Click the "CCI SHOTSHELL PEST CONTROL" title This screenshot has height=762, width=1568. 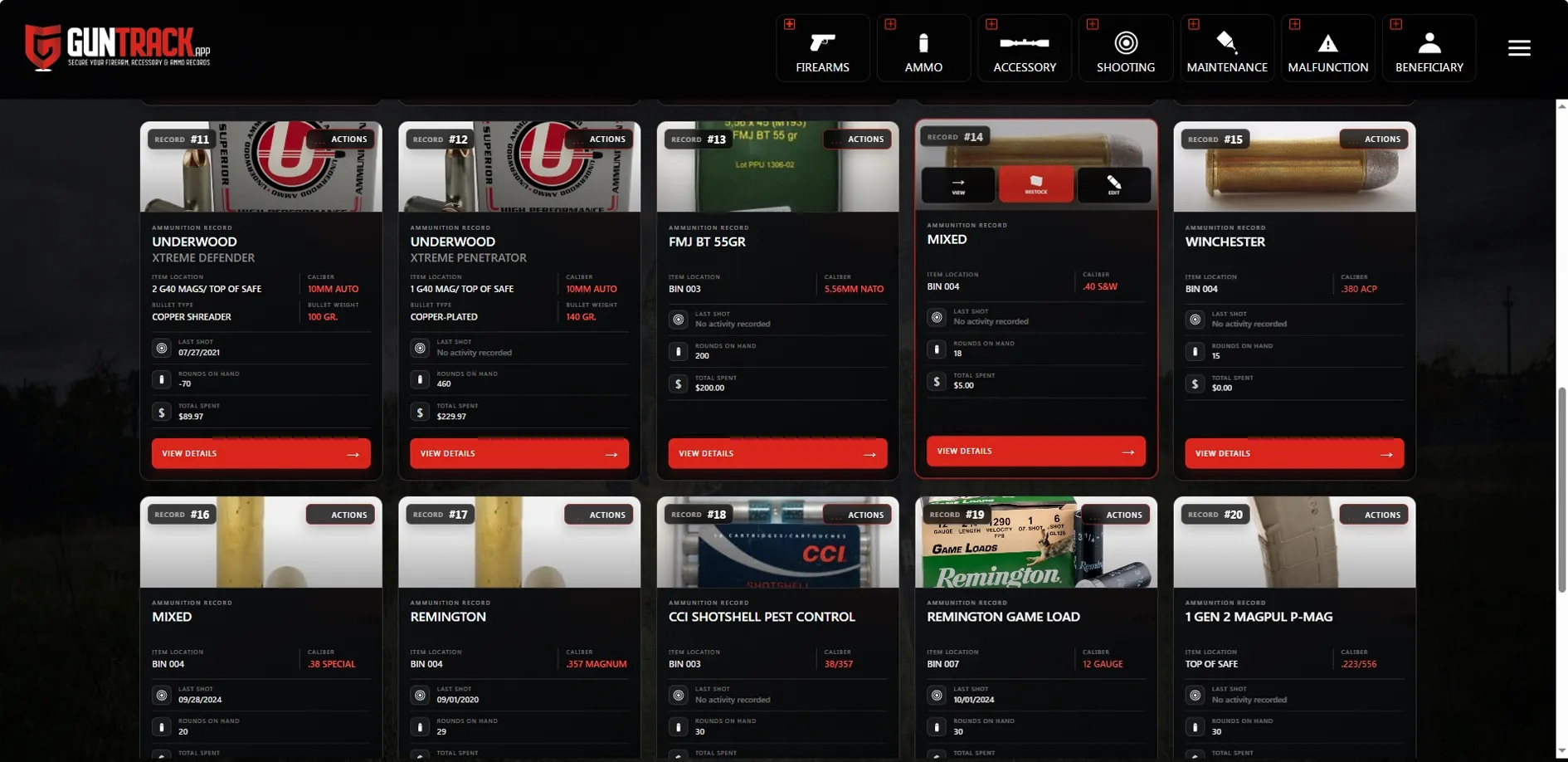point(762,618)
